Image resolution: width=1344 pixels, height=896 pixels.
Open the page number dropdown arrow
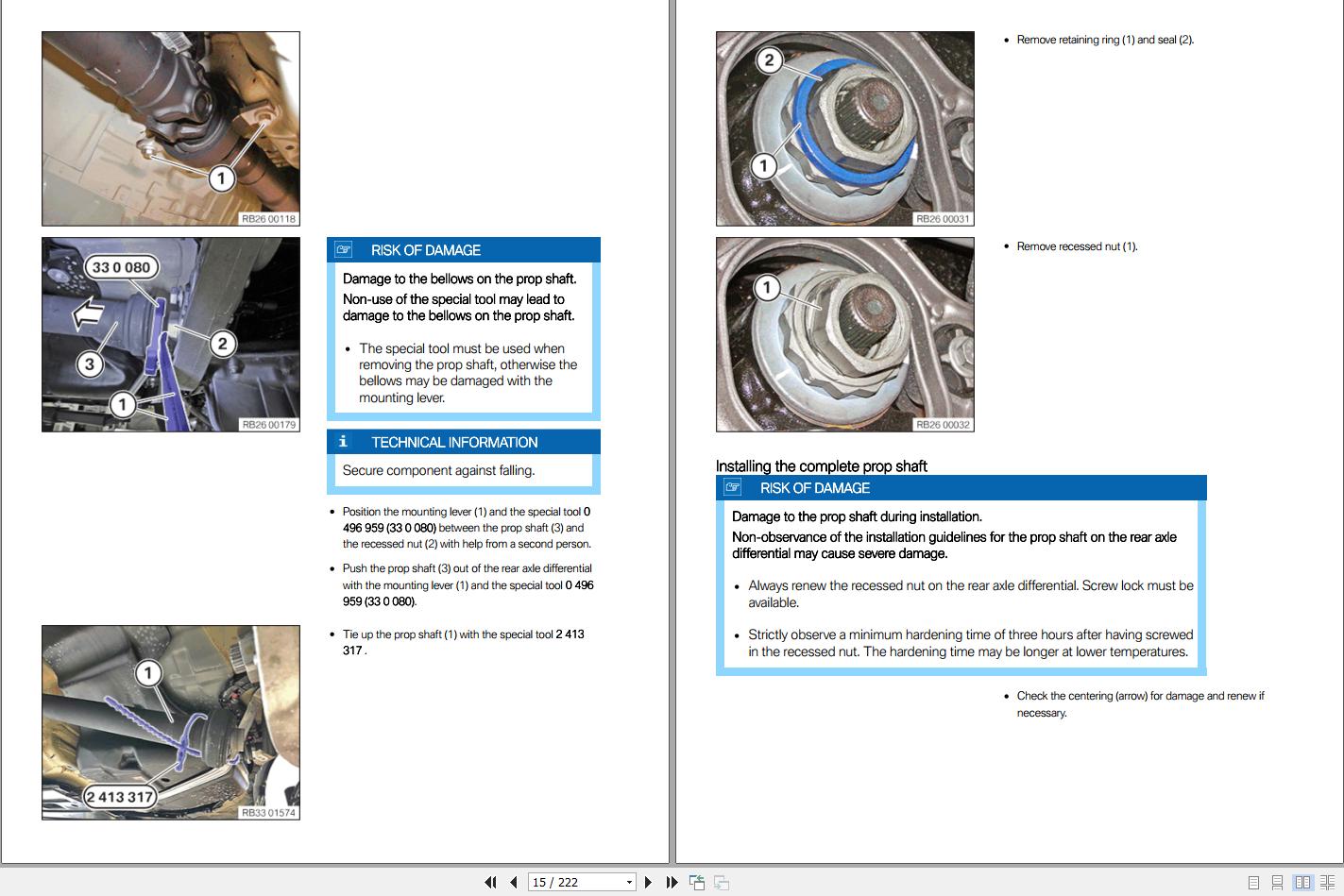tap(629, 882)
